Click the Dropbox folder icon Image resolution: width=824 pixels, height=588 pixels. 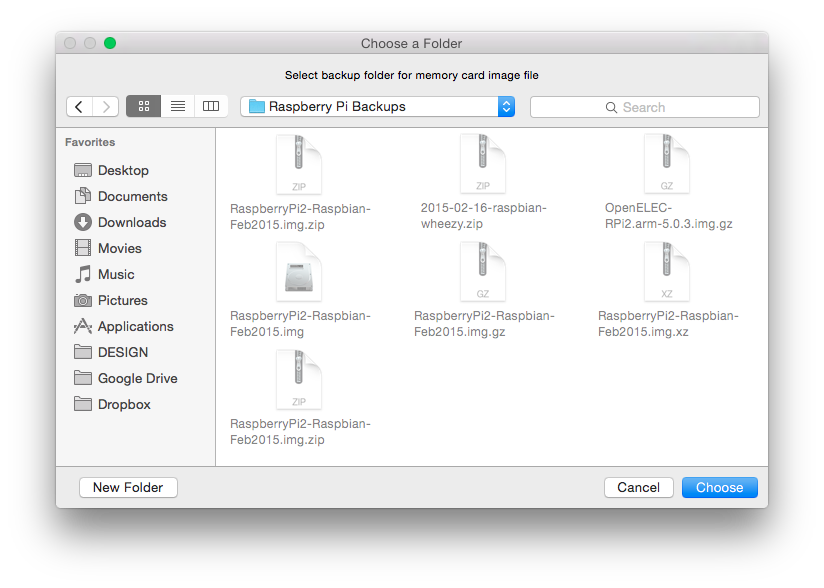click(83, 404)
